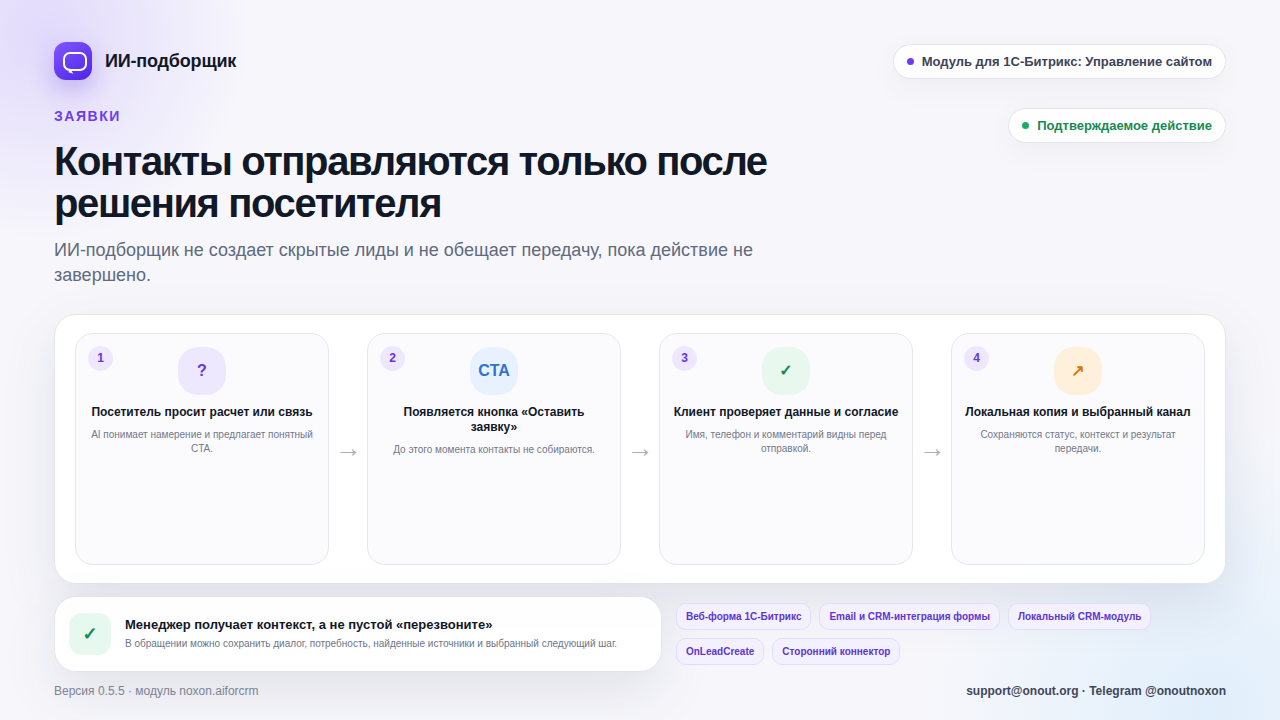
Task: Select the Сторонний коннектор chip
Action: pyautogui.click(x=836, y=651)
